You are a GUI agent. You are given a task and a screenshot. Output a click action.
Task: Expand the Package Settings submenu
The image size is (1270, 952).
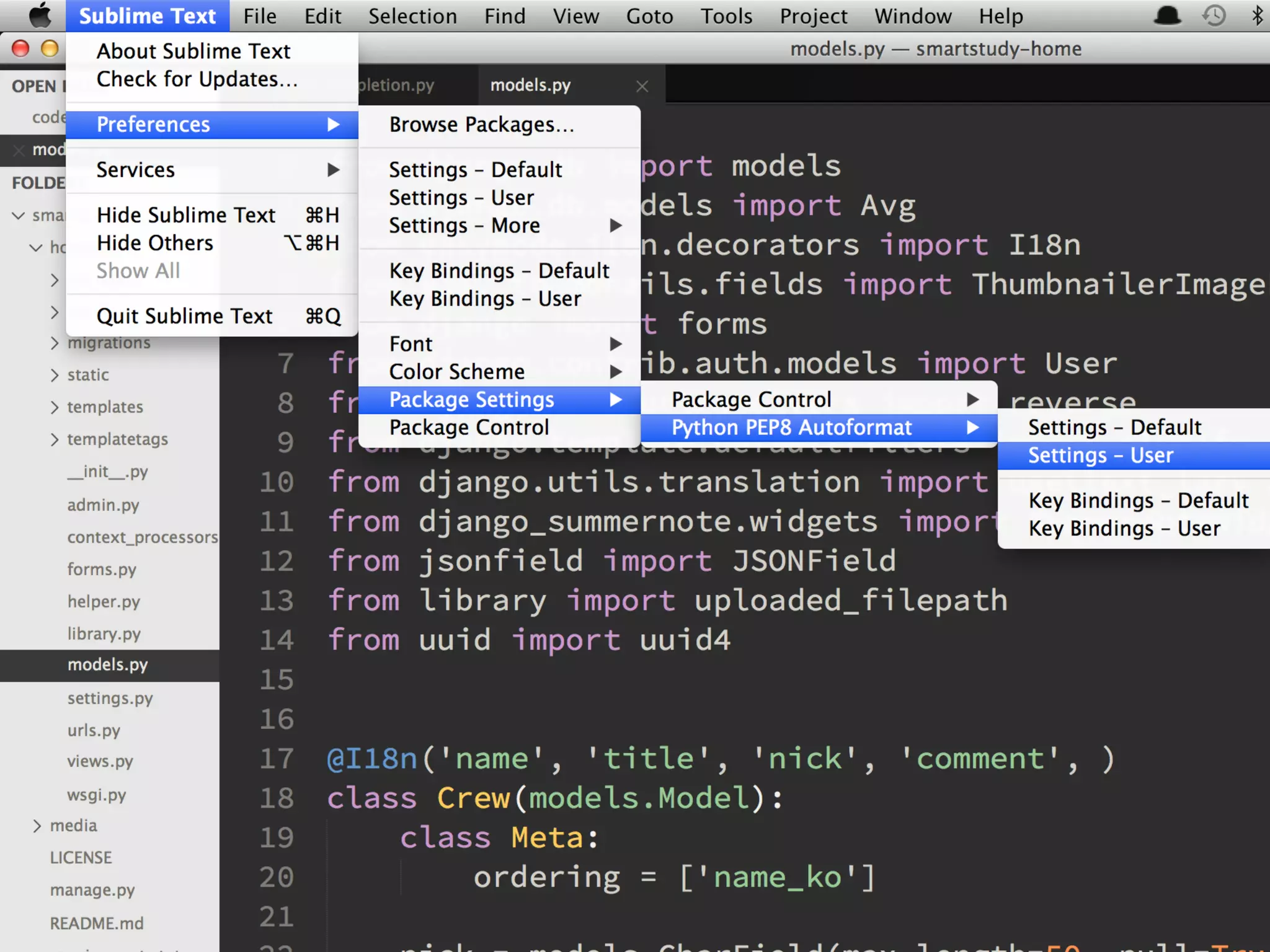click(x=500, y=400)
